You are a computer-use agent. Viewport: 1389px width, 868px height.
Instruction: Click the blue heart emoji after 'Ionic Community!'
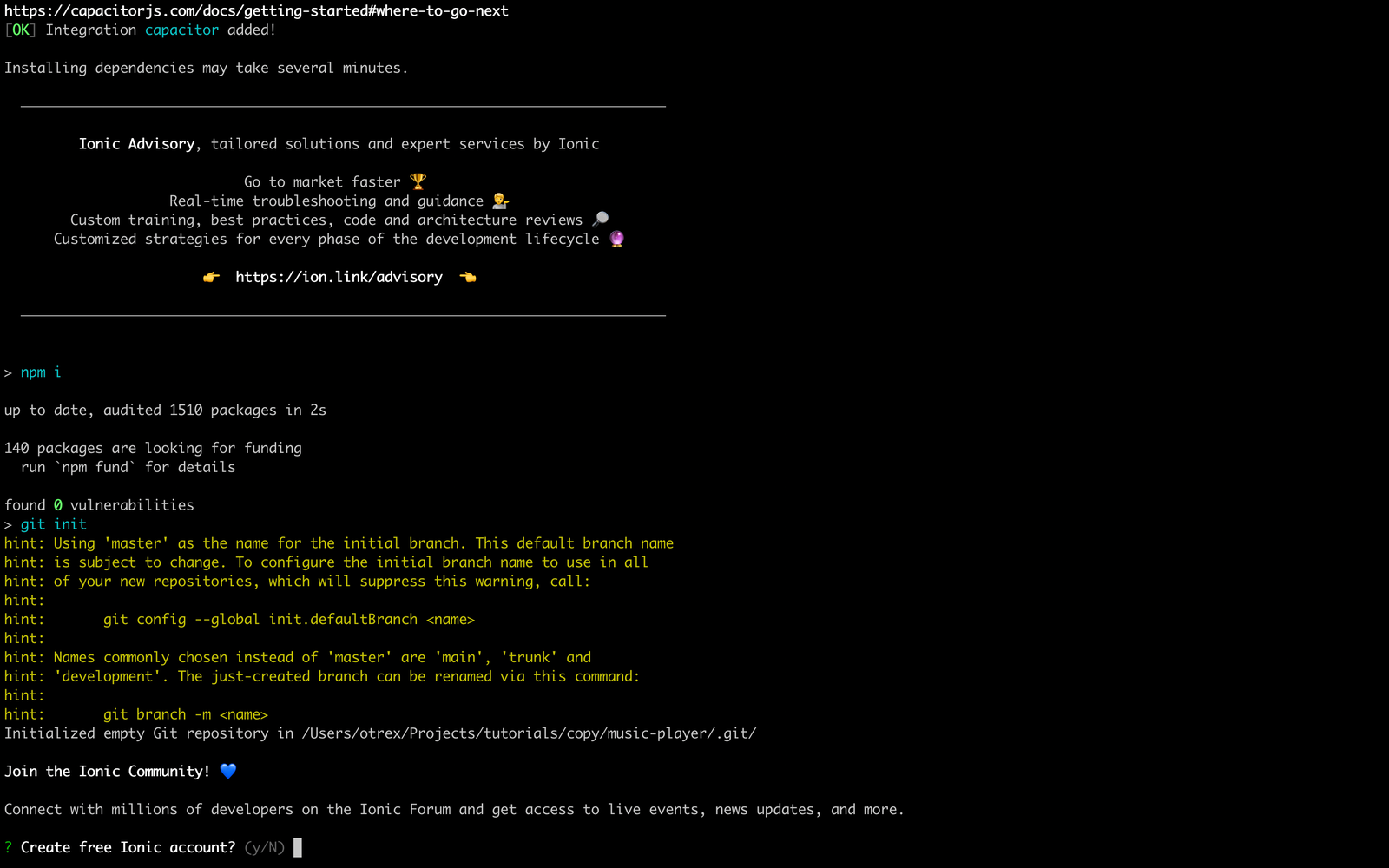pyautogui.click(x=228, y=771)
